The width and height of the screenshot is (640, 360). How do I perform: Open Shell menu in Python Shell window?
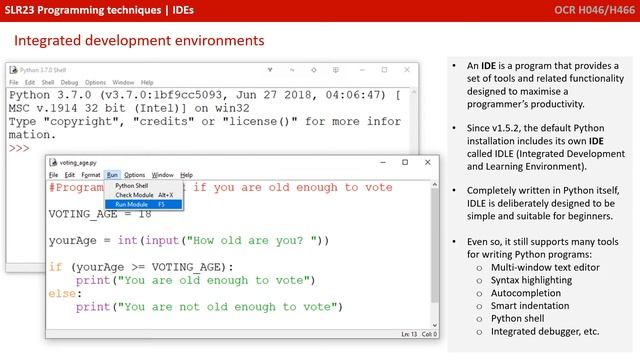coord(48,82)
